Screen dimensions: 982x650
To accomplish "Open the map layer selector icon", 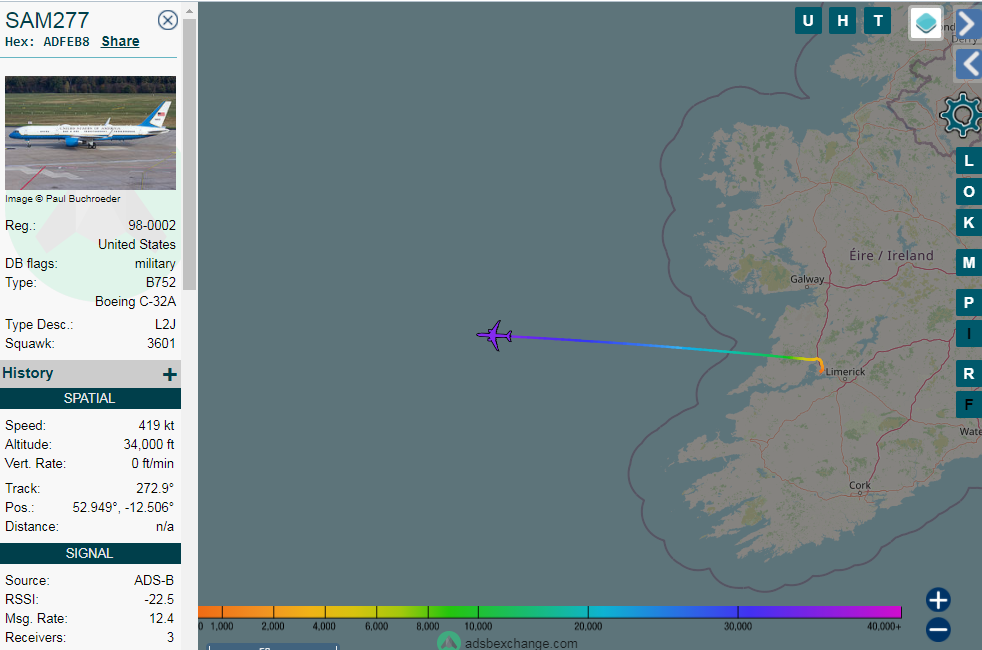I will pos(926,23).
